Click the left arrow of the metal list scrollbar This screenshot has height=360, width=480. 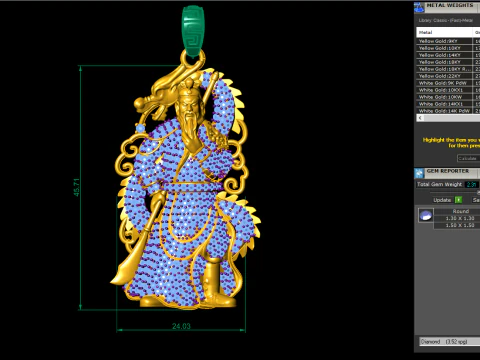420,118
